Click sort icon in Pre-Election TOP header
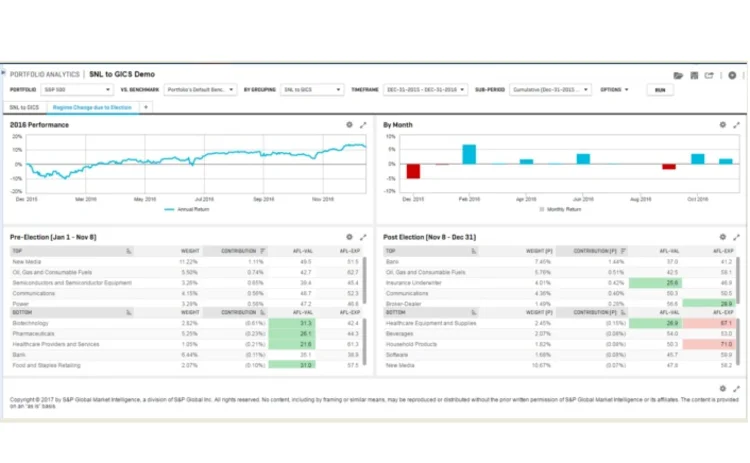Viewport: 750px width, 463px height. [x=129, y=251]
